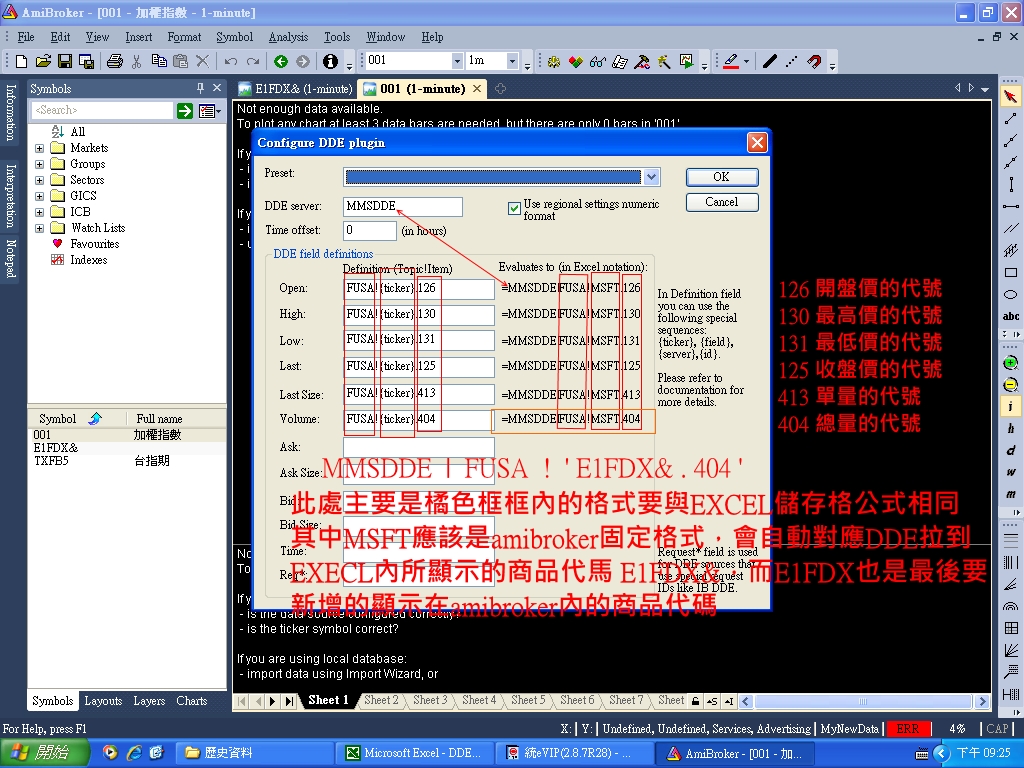Expand the Markets folder
Screen dimensions: 1024x768
39,148
